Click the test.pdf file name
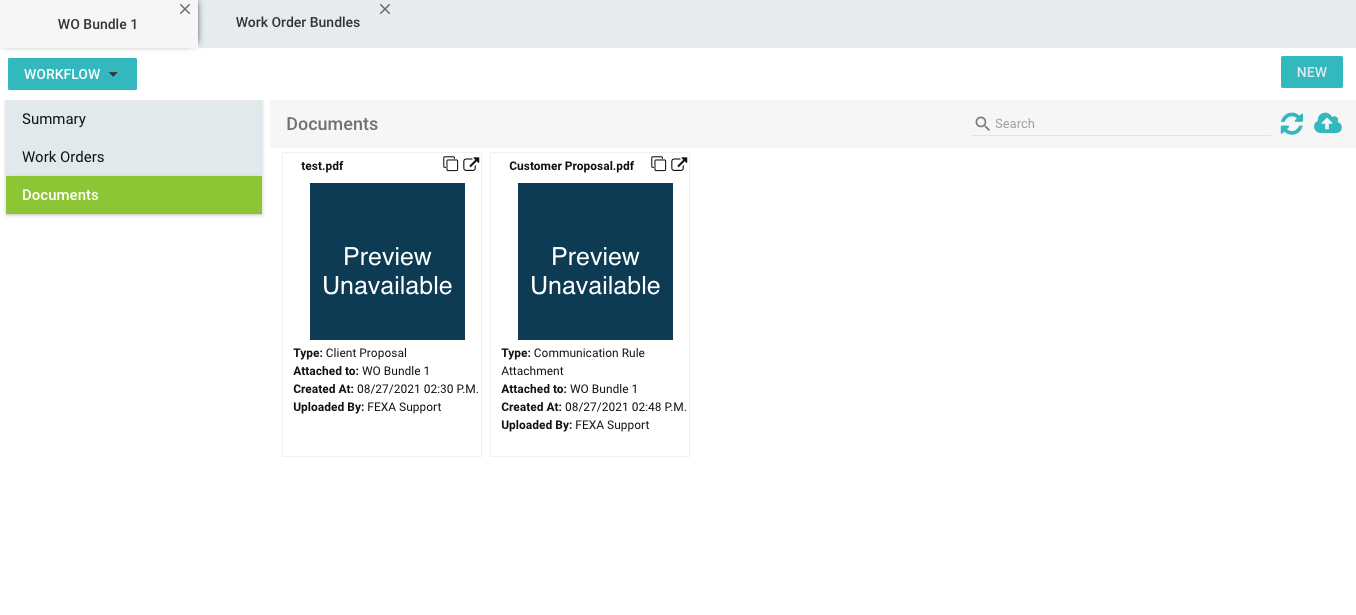1356x615 pixels. (322, 166)
